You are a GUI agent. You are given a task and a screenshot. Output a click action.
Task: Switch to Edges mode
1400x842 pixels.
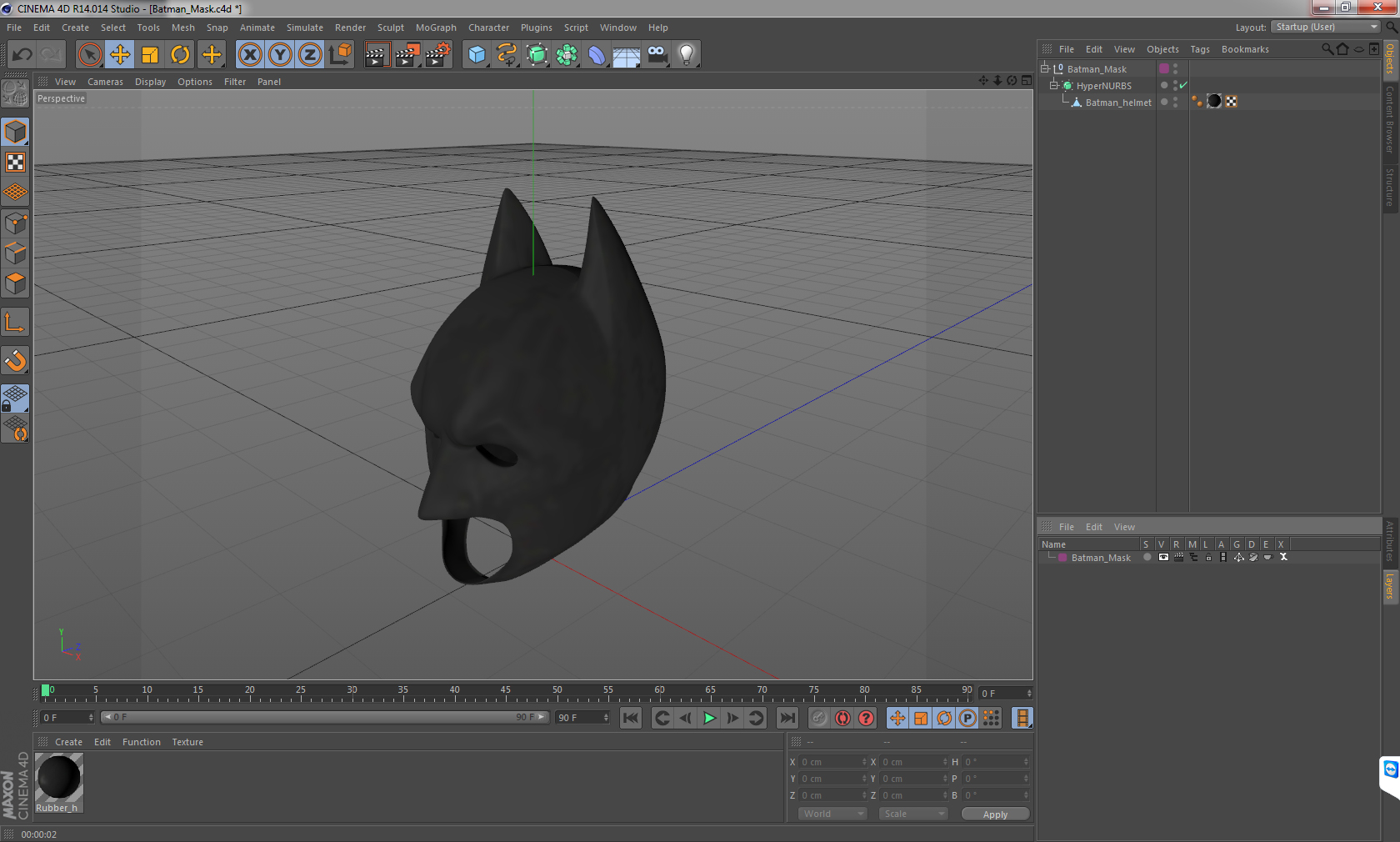point(15,253)
